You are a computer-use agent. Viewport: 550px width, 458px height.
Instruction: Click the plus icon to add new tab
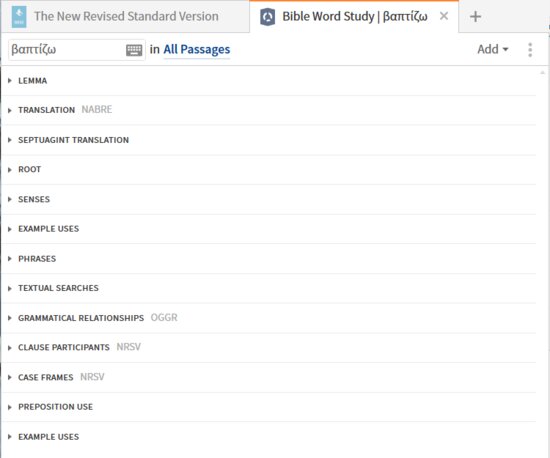tap(475, 16)
